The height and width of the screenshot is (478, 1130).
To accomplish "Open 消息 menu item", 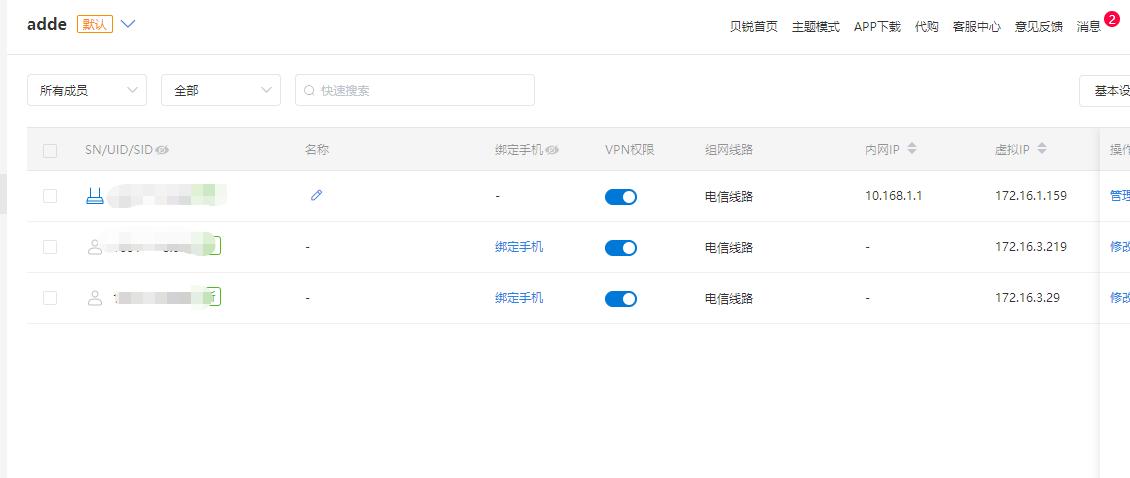I will tap(1088, 27).
